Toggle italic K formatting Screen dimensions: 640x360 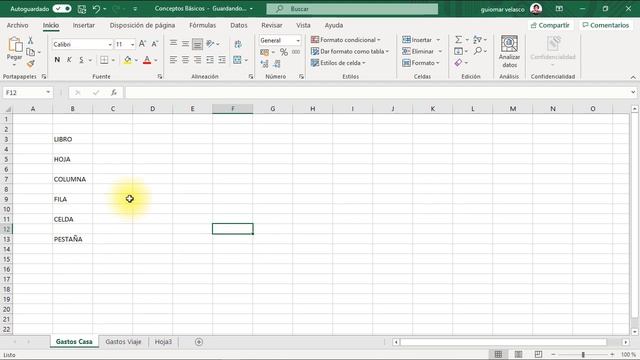[x=69, y=60]
